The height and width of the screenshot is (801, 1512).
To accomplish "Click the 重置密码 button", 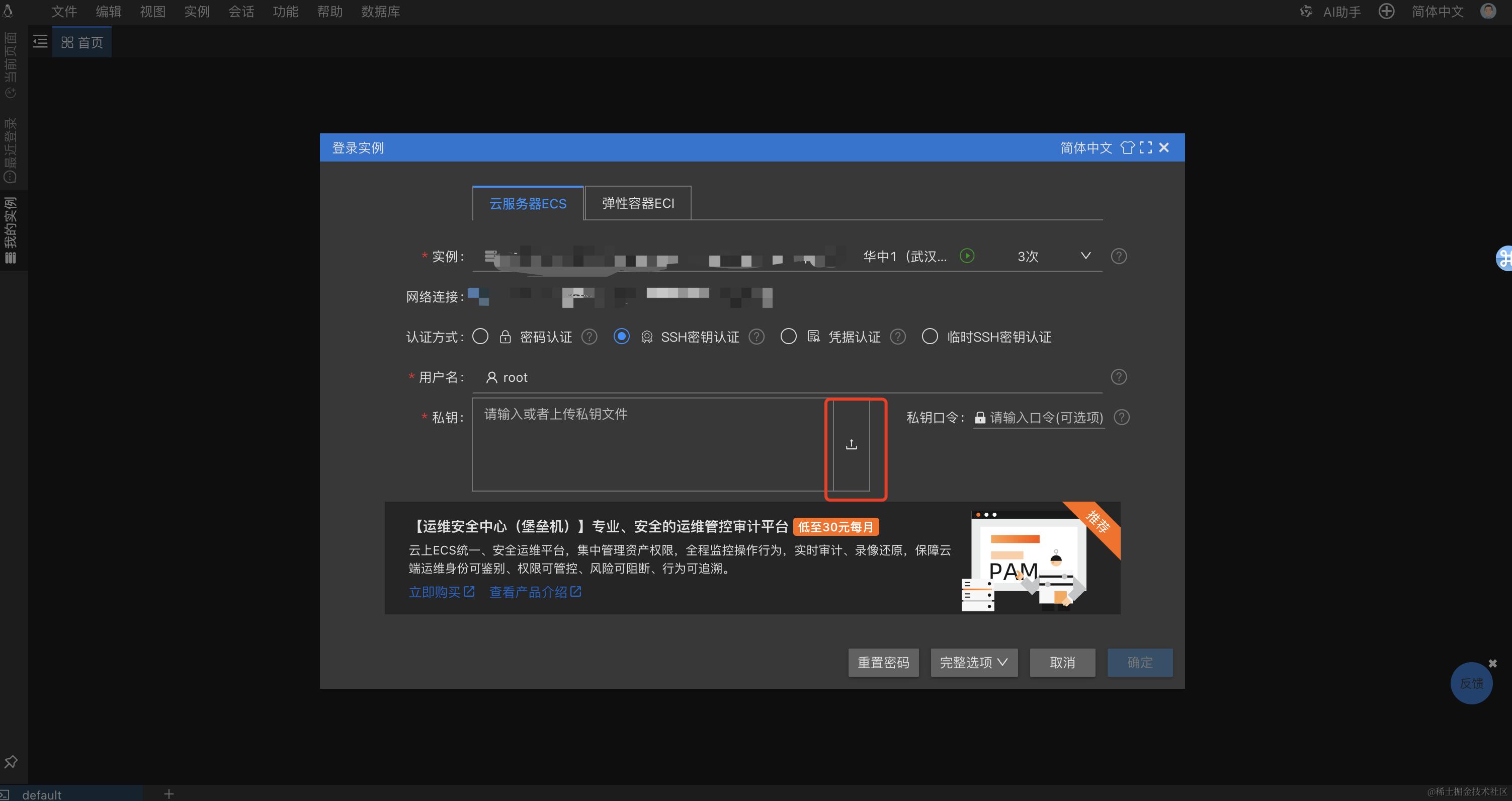I will pos(883,663).
